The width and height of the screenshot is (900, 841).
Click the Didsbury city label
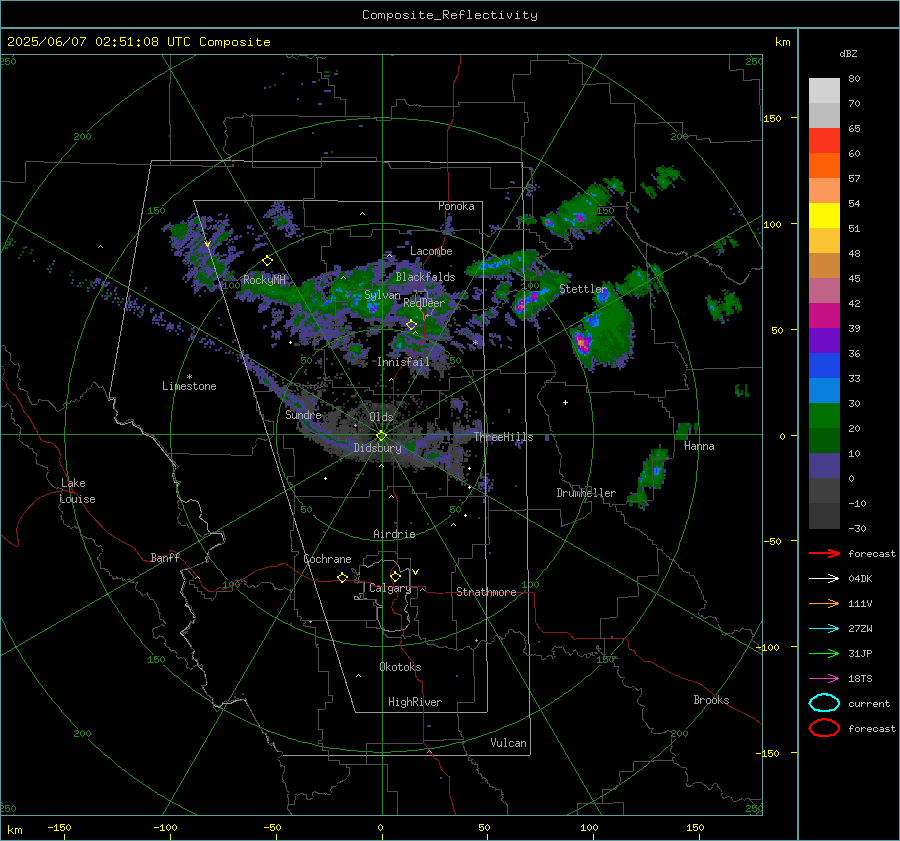(378, 448)
